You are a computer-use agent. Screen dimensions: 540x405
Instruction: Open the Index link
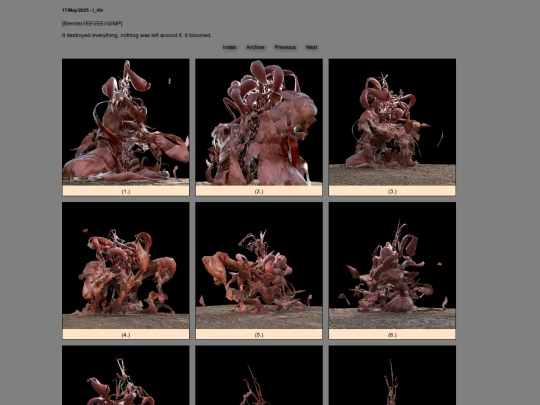(229, 47)
